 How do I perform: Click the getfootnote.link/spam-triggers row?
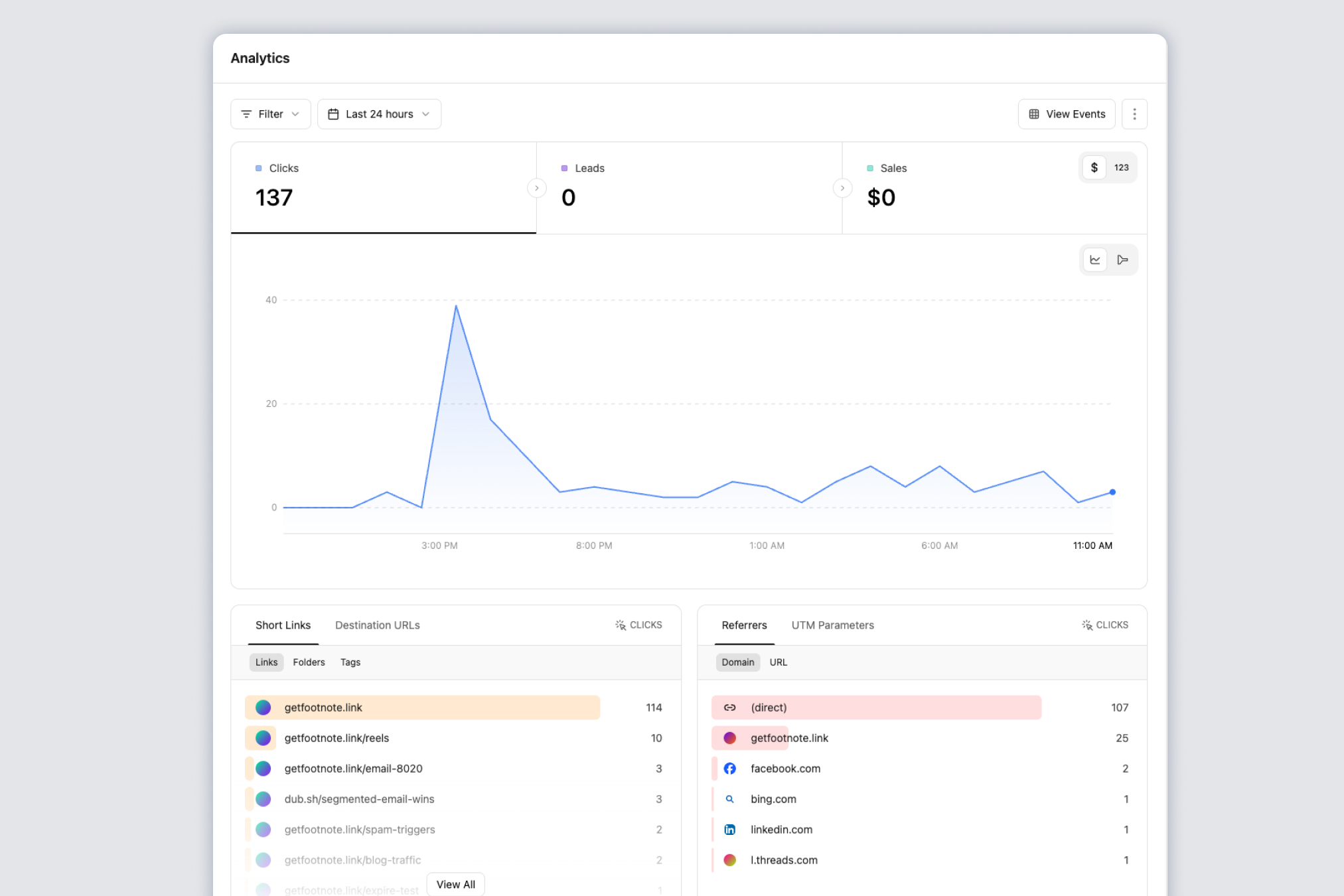[455, 830]
